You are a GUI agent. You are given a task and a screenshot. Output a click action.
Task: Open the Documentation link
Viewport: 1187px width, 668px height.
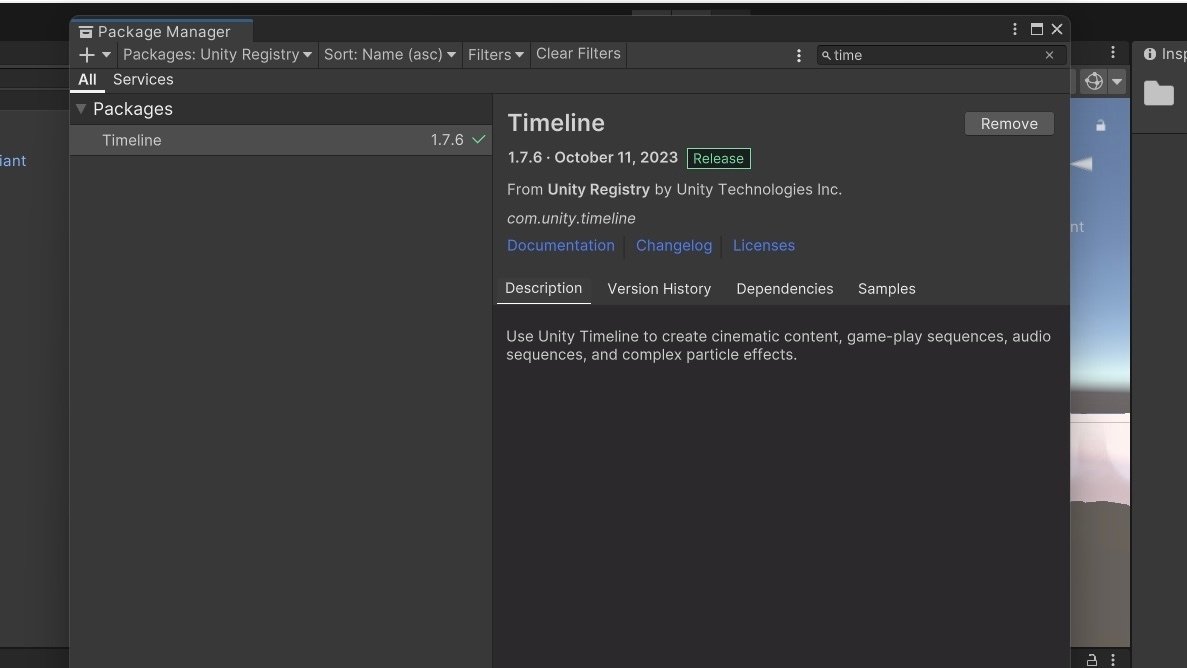click(561, 245)
